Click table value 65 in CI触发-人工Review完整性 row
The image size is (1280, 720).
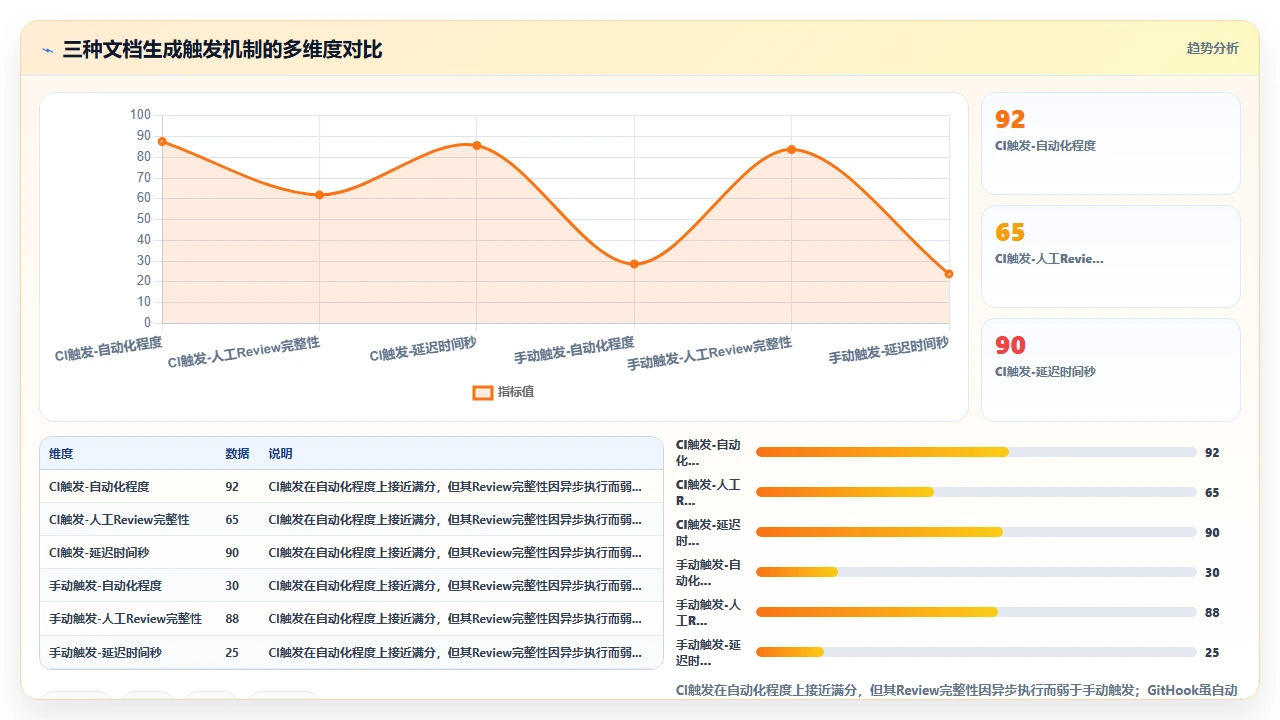[x=232, y=520]
